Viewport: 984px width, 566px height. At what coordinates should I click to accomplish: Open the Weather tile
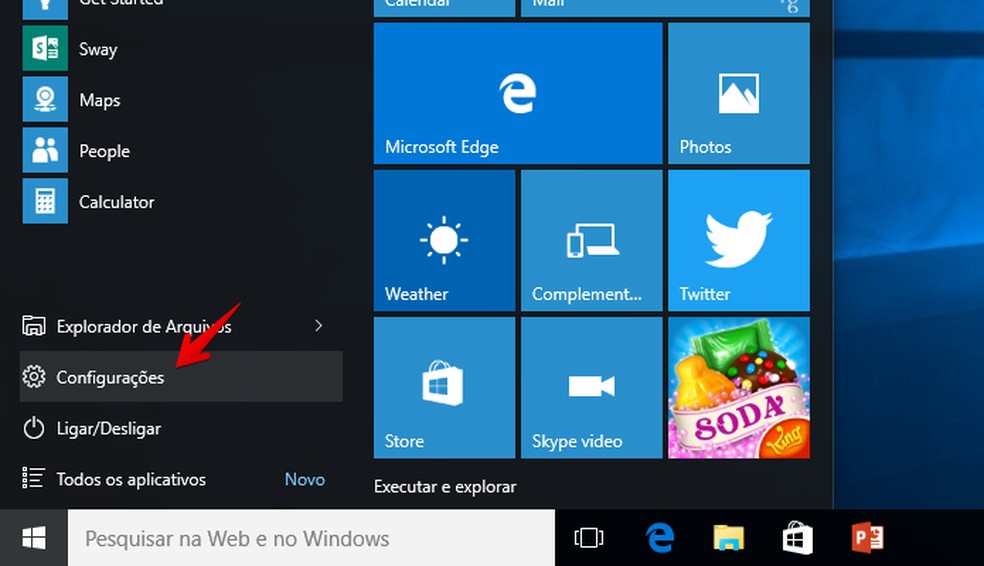click(444, 240)
